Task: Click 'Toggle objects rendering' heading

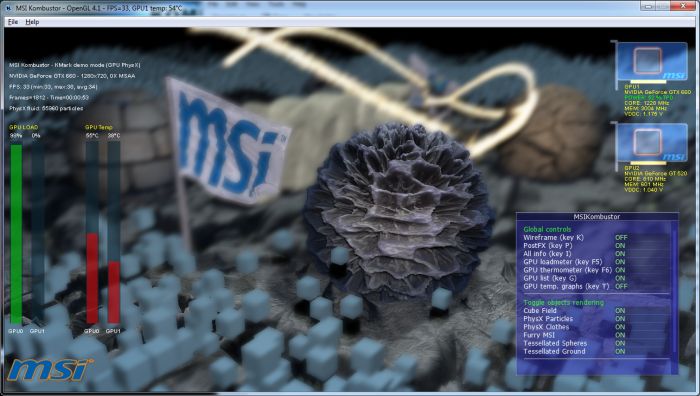Action: coord(563,302)
